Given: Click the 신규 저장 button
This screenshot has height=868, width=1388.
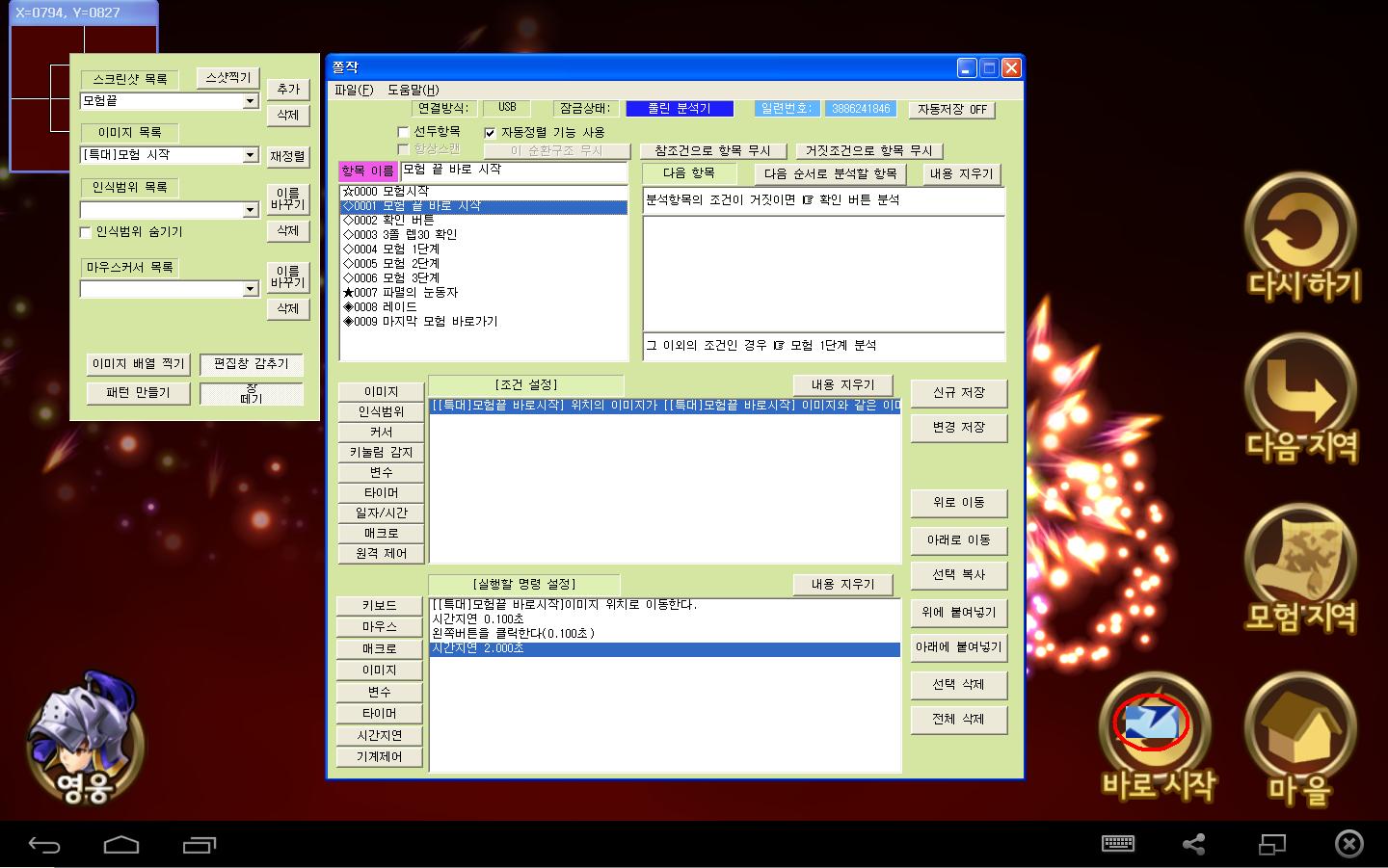Looking at the screenshot, I should click(958, 393).
